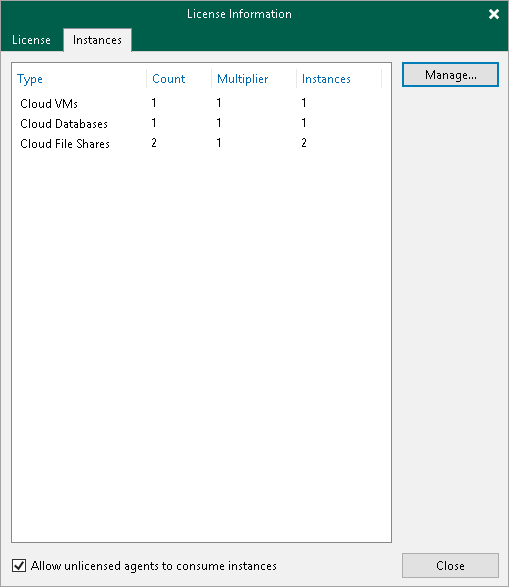Select the Cloud VMs row
This screenshot has height=587, width=509.
[x=201, y=103]
